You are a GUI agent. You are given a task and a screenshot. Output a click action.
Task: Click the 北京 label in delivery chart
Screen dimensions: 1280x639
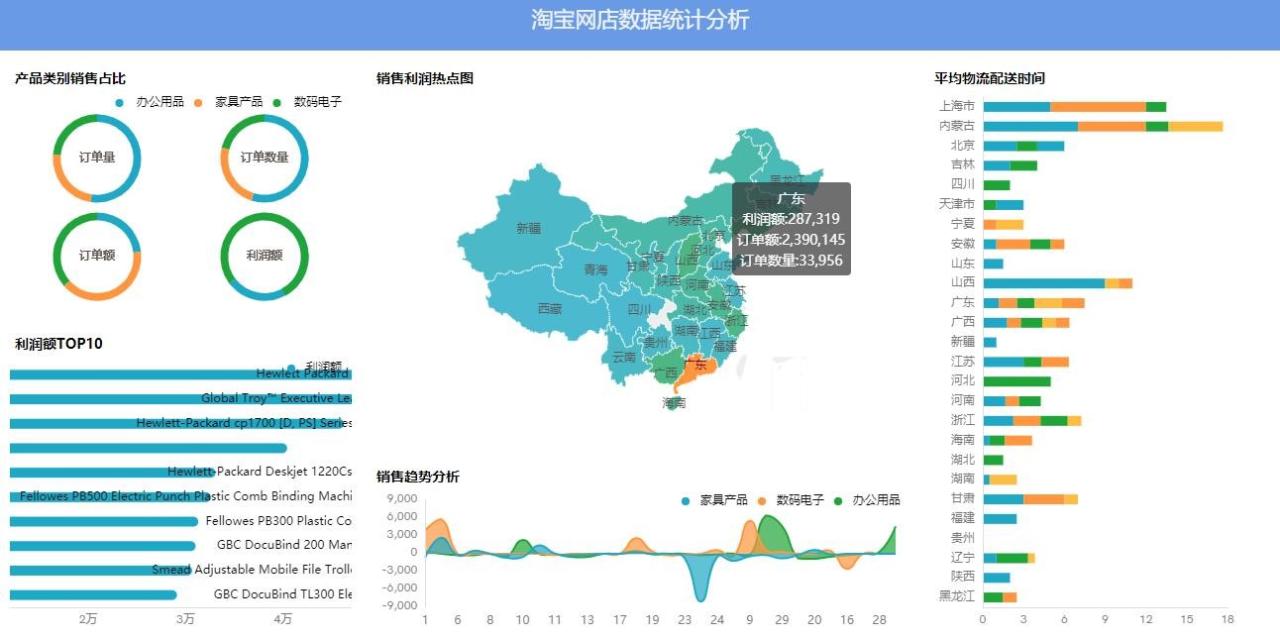(963, 146)
